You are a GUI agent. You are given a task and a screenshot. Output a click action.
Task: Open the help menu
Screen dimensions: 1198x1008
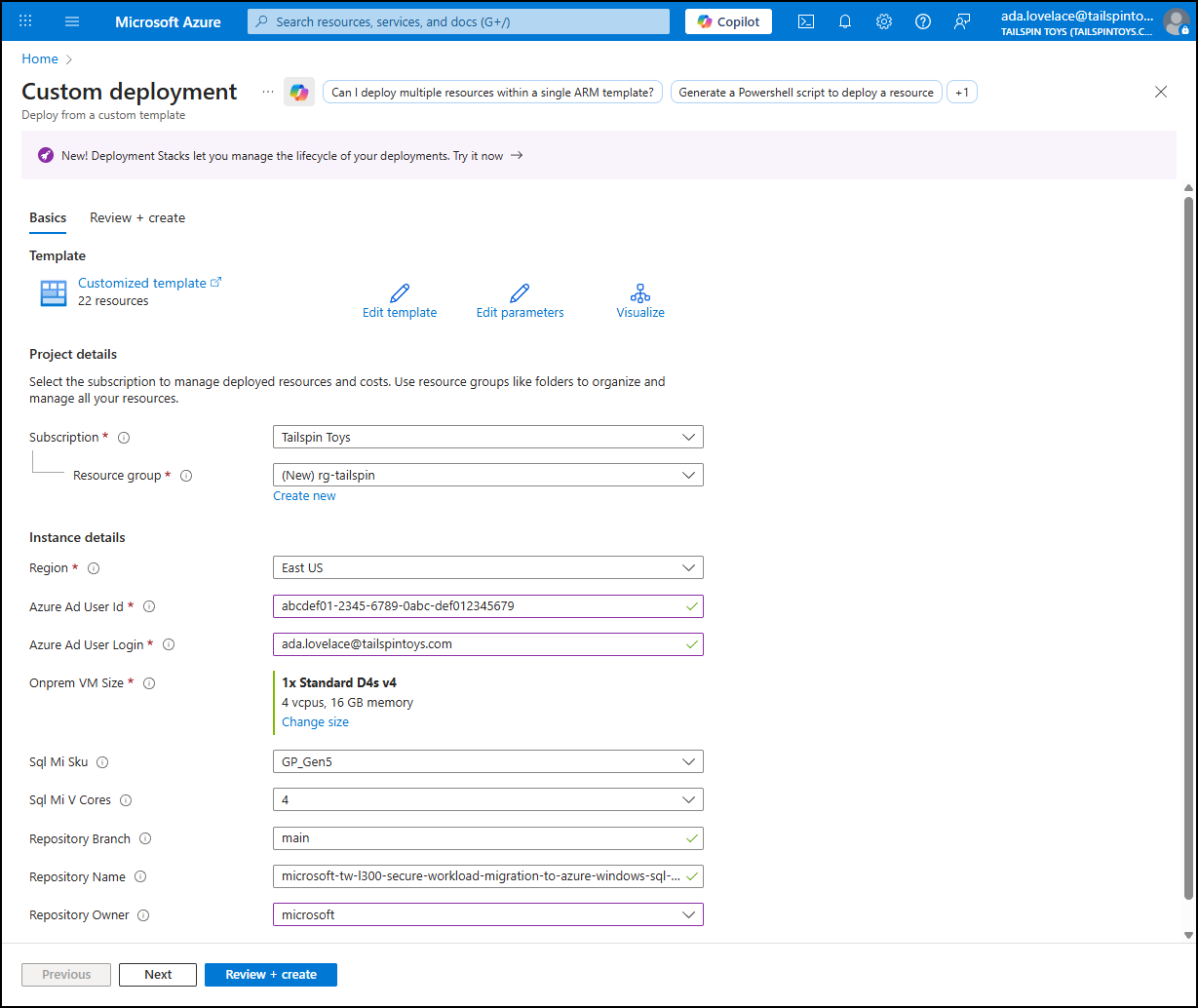(922, 20)
